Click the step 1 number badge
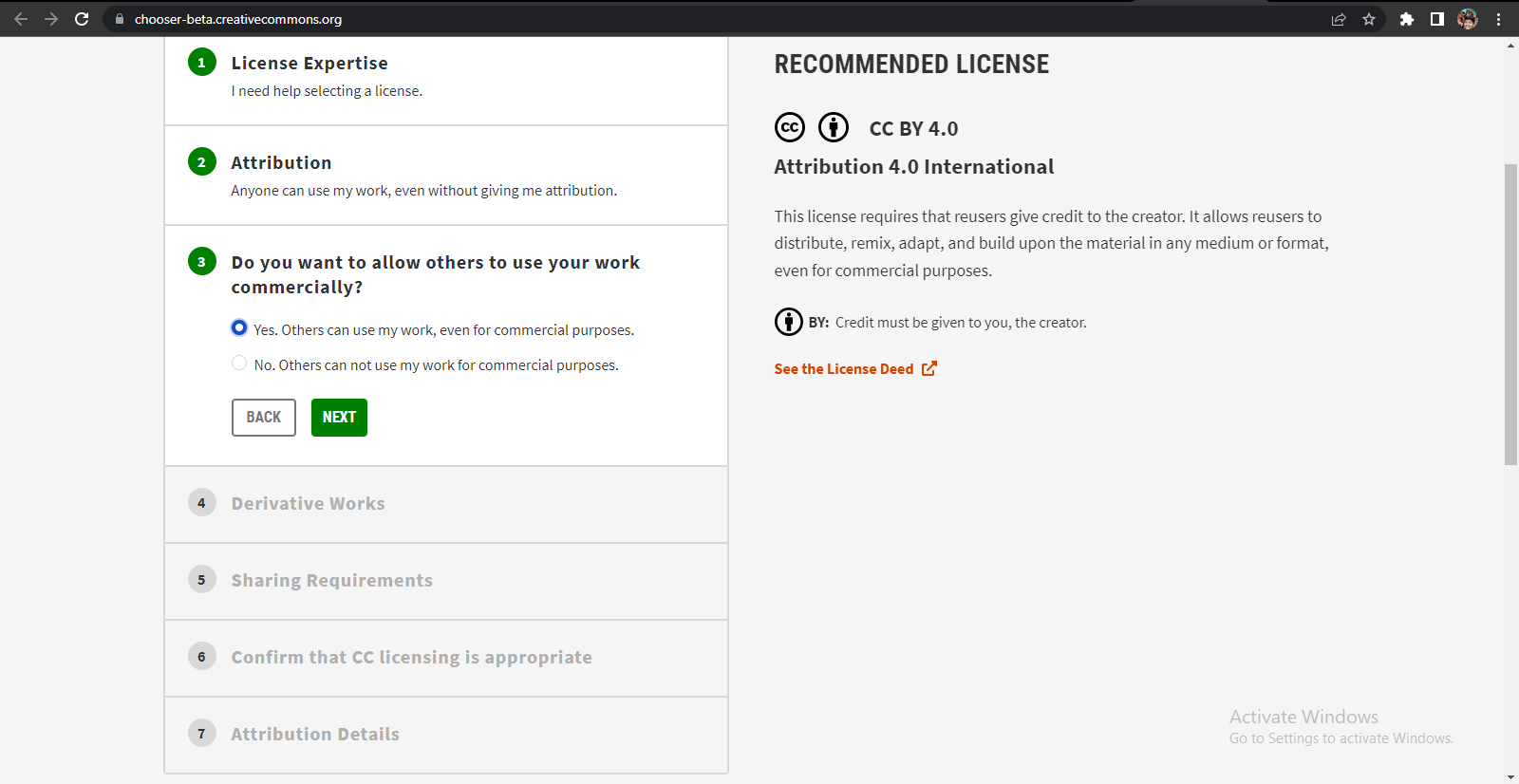The width and height of the screenshot is (1519, 784). pos(201,63)
